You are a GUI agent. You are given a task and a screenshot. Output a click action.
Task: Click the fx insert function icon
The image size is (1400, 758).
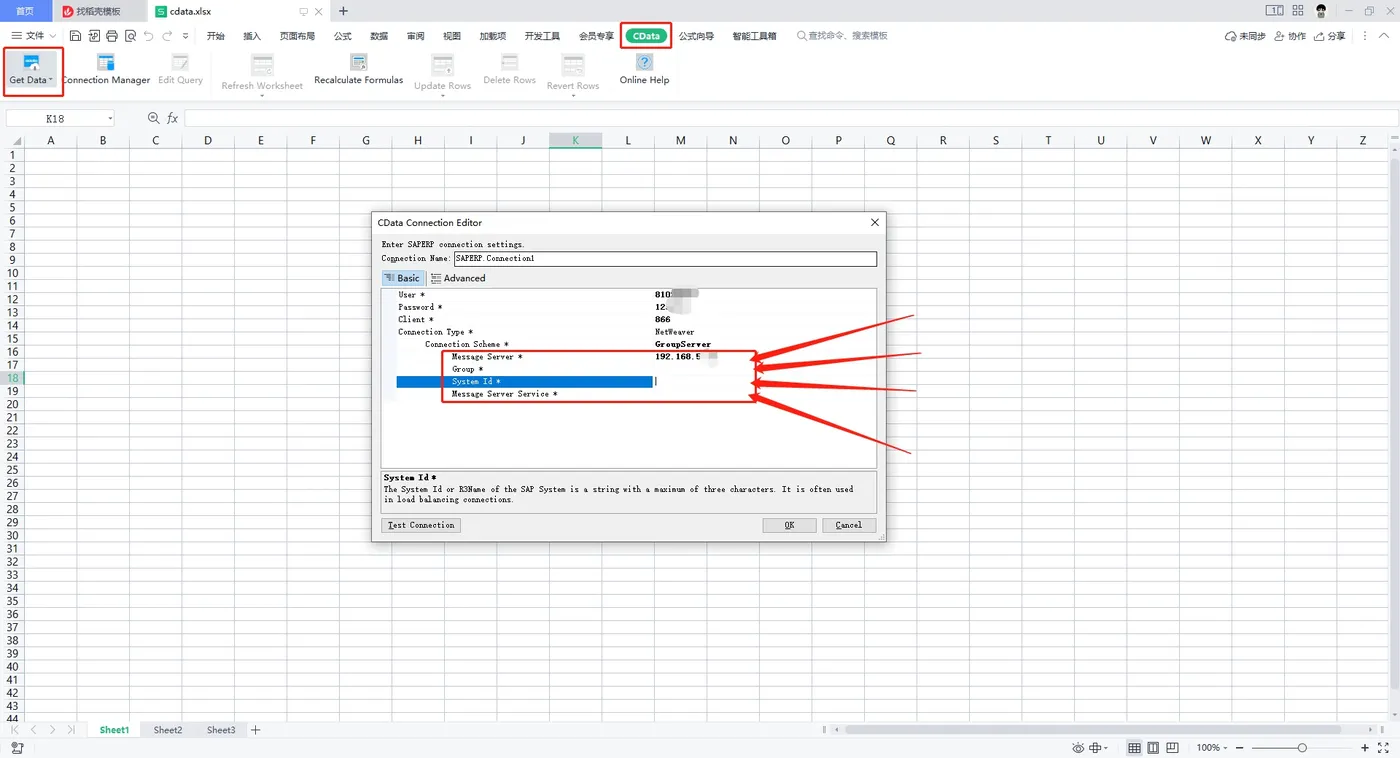[172, 118]
